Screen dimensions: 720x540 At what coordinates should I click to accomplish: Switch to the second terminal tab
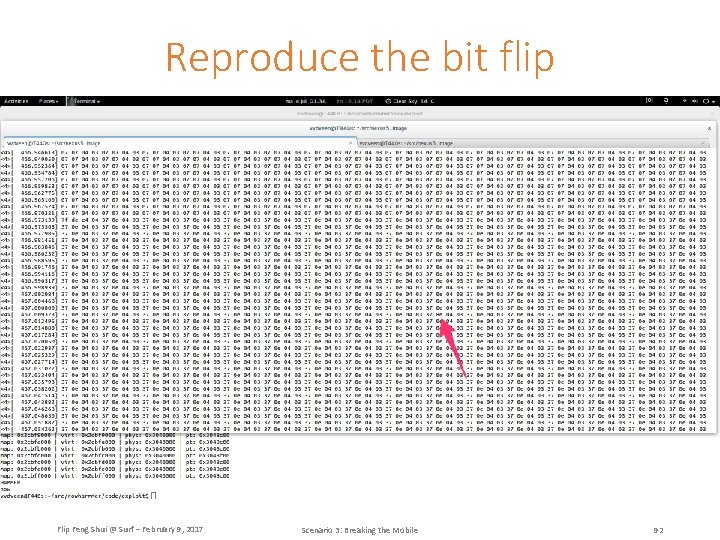point(533,143)
